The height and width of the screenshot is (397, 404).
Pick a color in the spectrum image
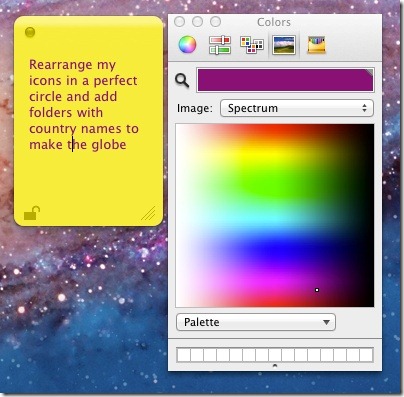(275, 215)
